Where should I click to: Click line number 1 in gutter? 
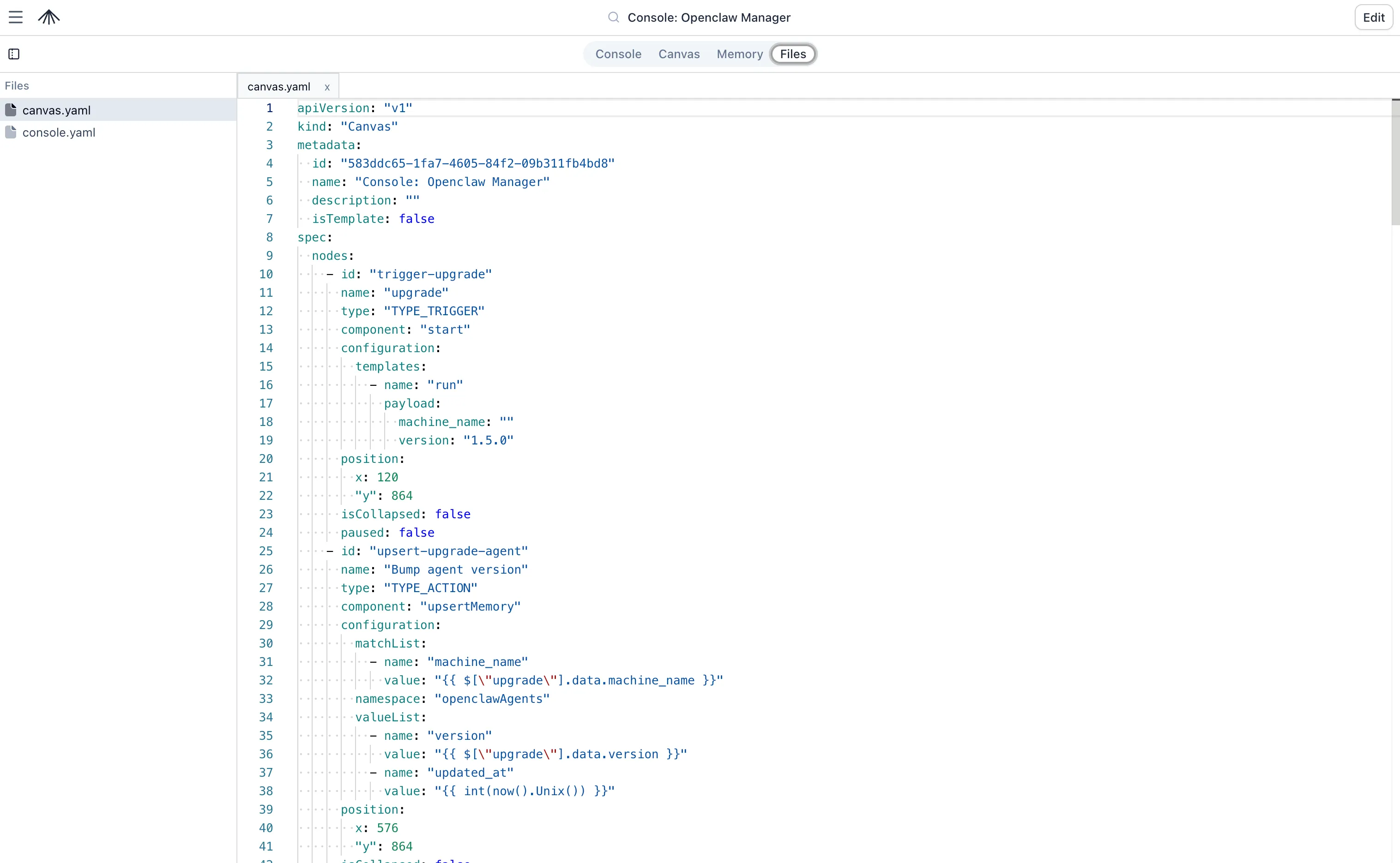tap(270, 108)
